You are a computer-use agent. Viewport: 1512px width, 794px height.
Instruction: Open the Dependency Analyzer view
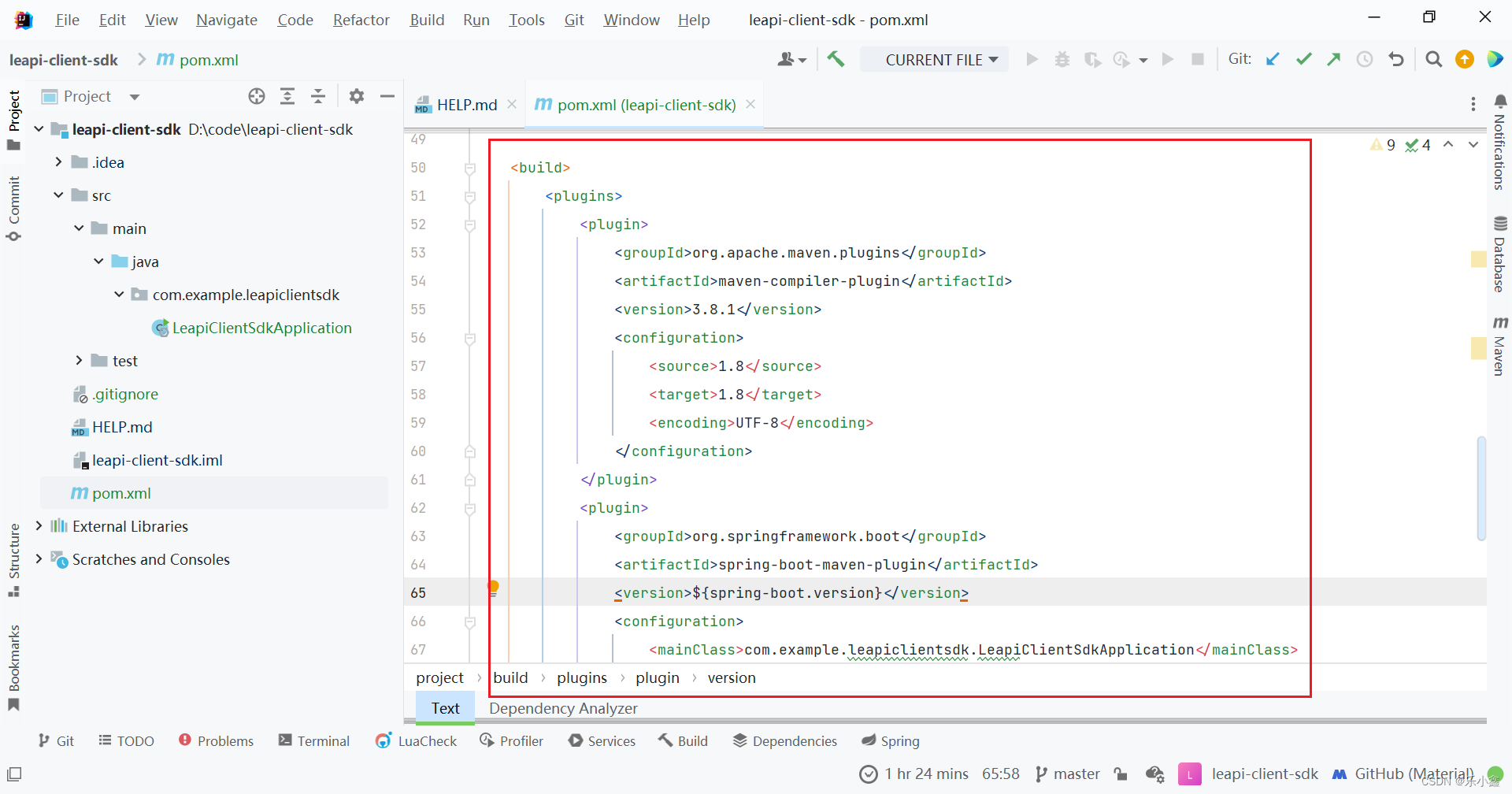pos(562,708)
